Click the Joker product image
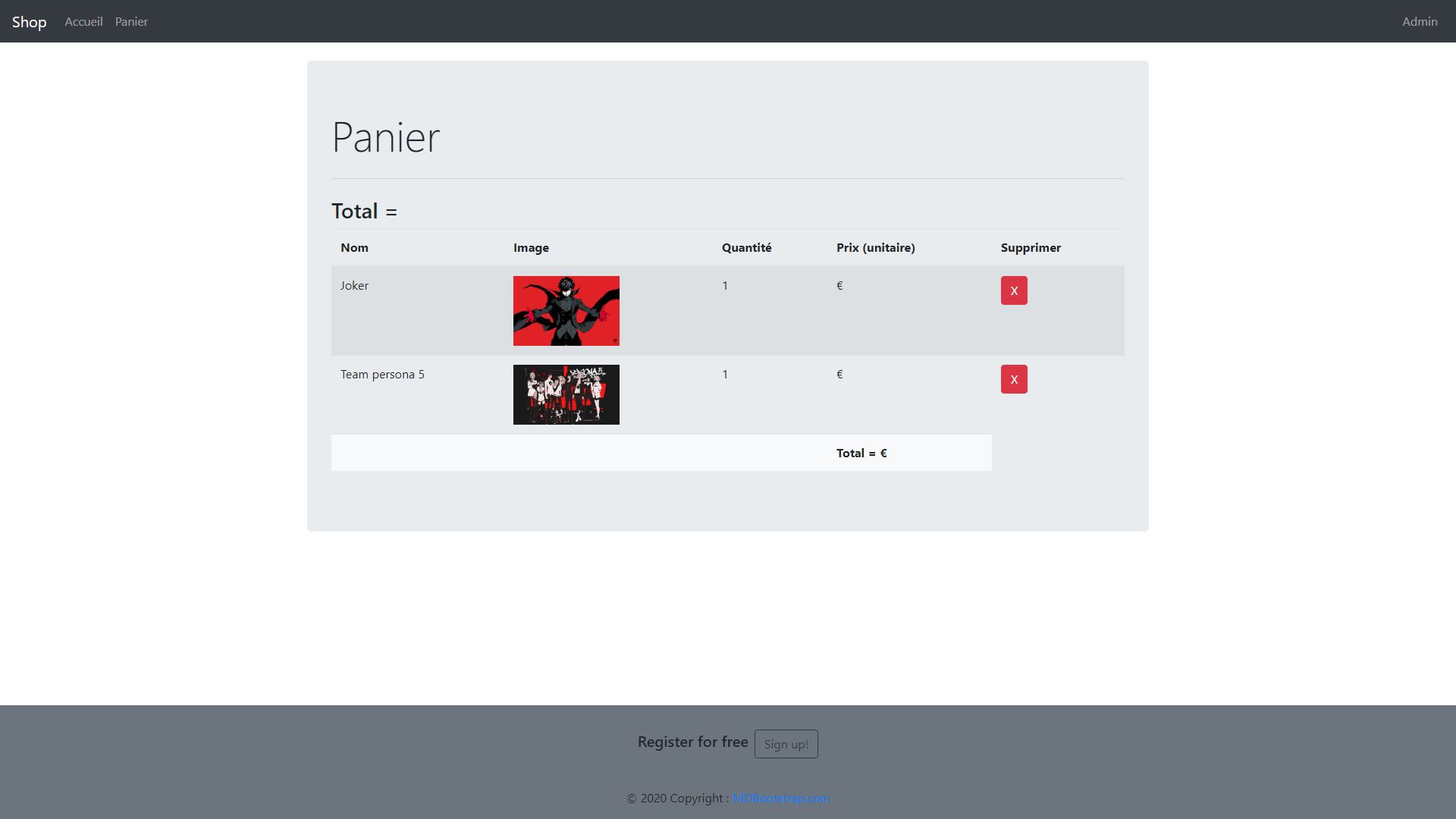The height and width of the screenshot is (819, 1456). [566, 311]
